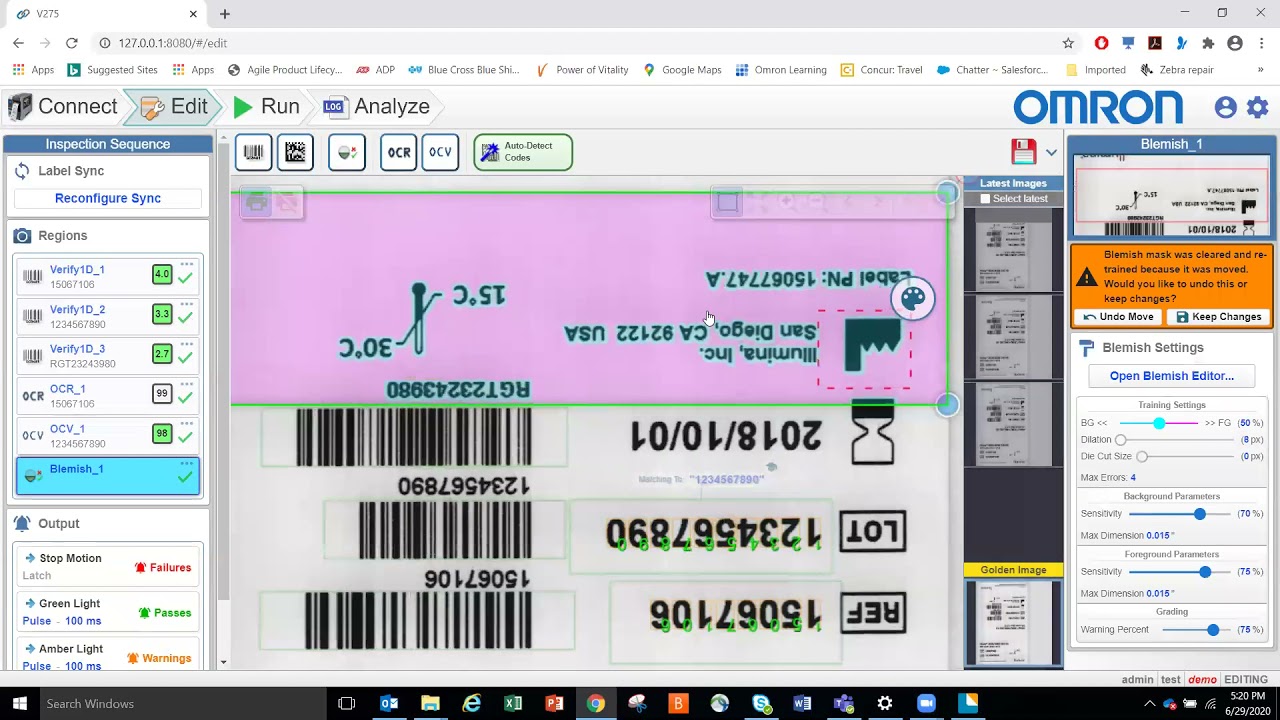The image size is (1280, 720).
Task: Adjust Foreground Parameters Sensitivity slider
Action: click(1205, 572)
